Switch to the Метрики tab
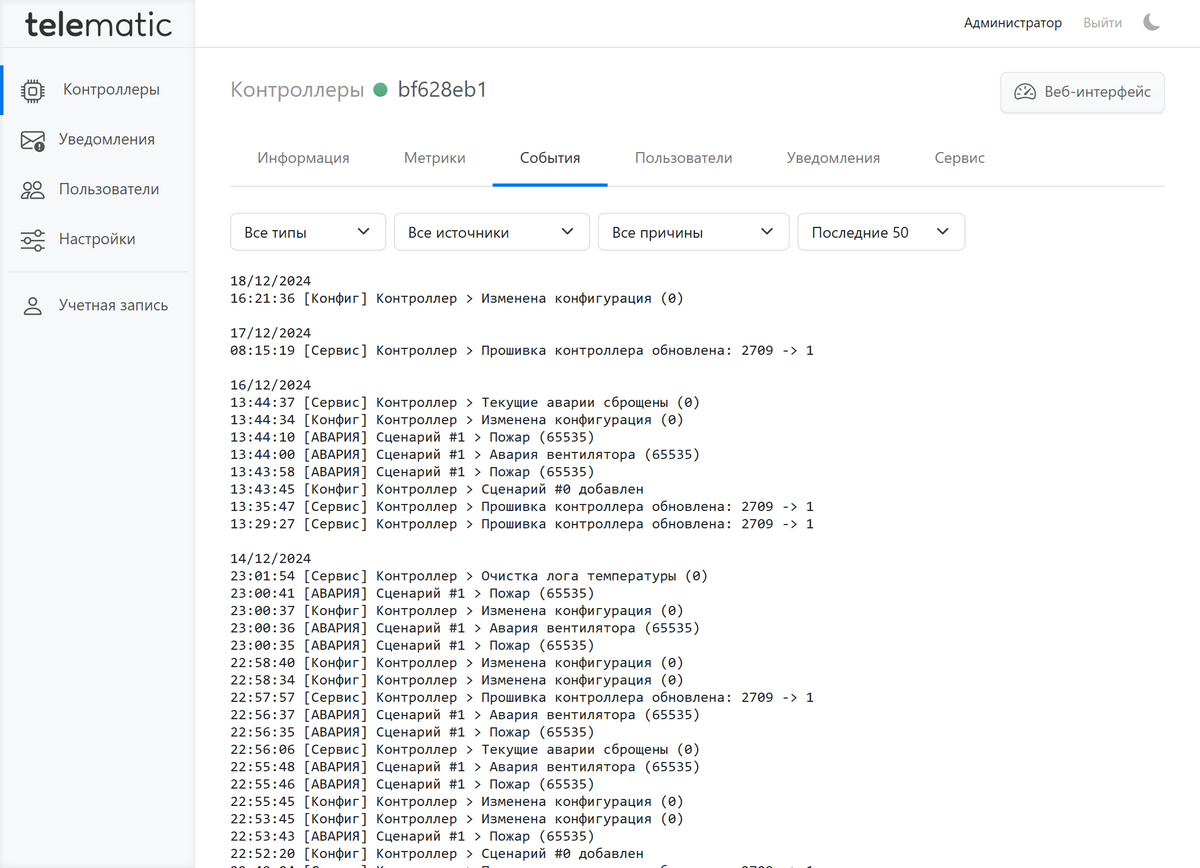Image resolution: width=1200 pixels, height=868 pixels. pos(434,158)
